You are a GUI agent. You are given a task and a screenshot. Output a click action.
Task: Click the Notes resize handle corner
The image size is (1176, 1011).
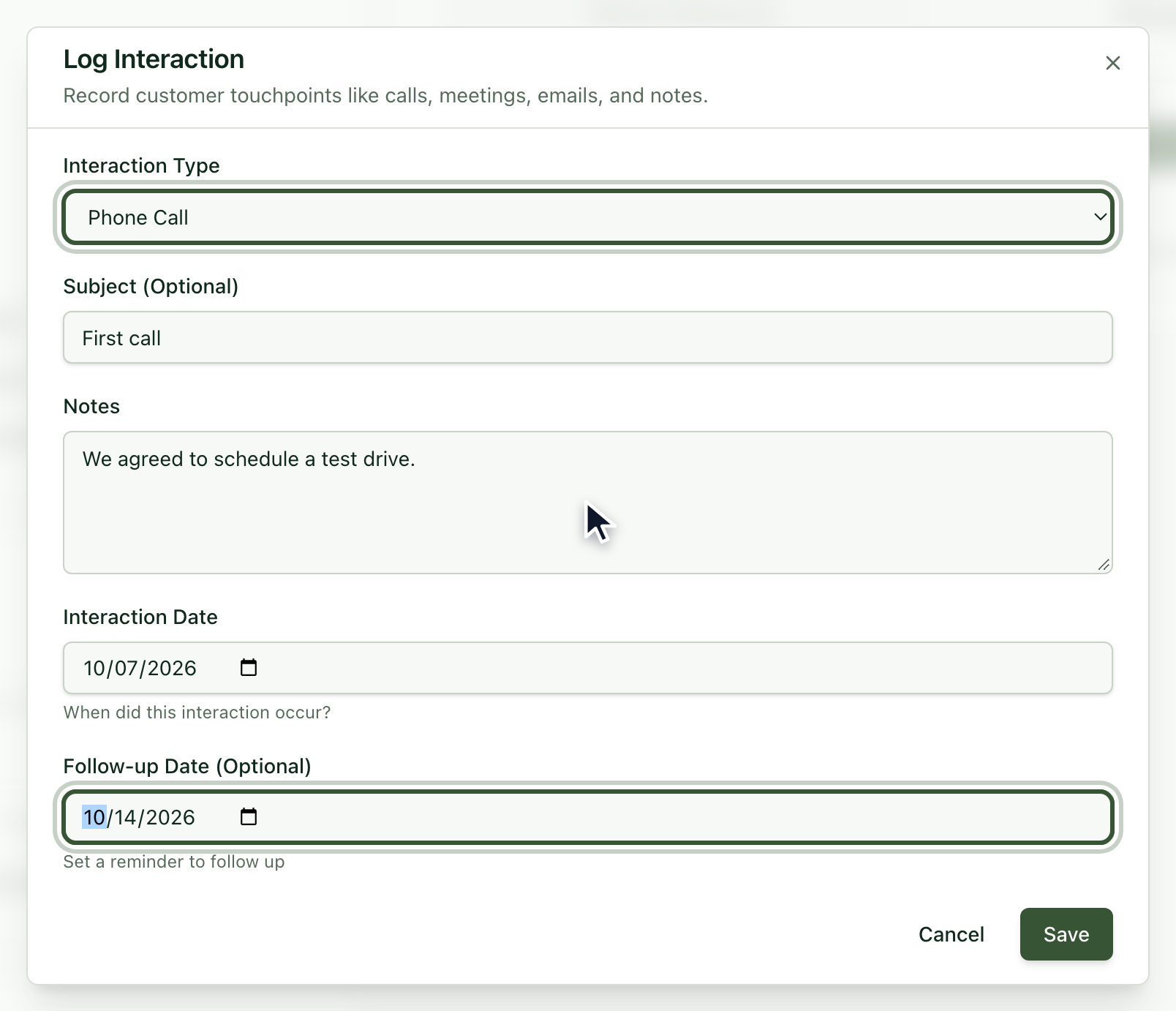click(1104, 565)
